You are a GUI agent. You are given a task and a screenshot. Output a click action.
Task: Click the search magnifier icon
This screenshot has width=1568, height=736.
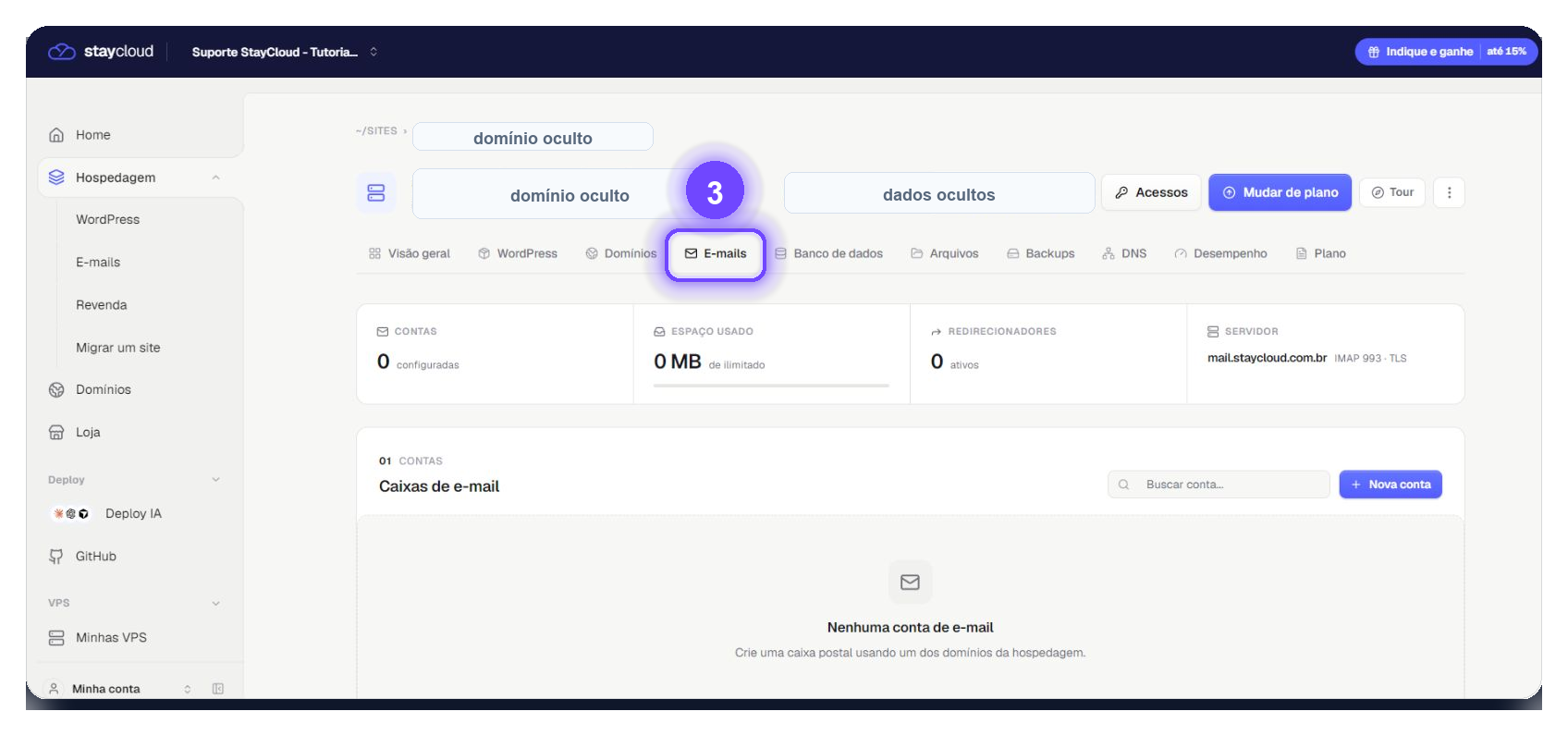(1124, 485)
